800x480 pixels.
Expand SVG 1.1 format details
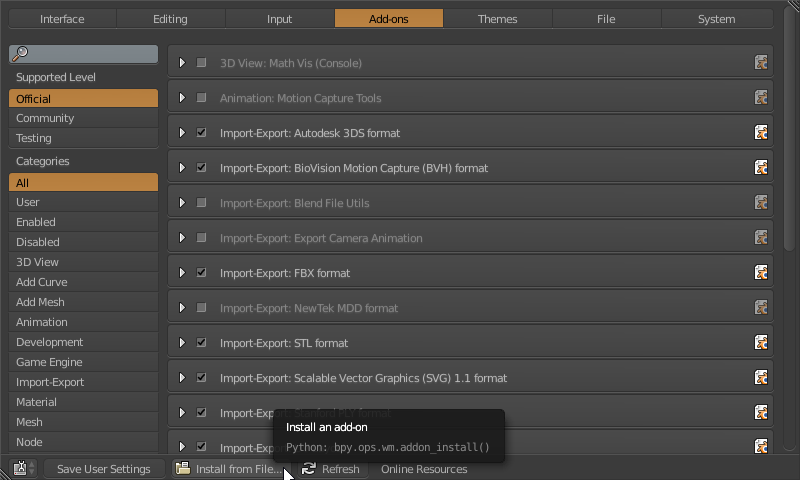tap(182, 377)
